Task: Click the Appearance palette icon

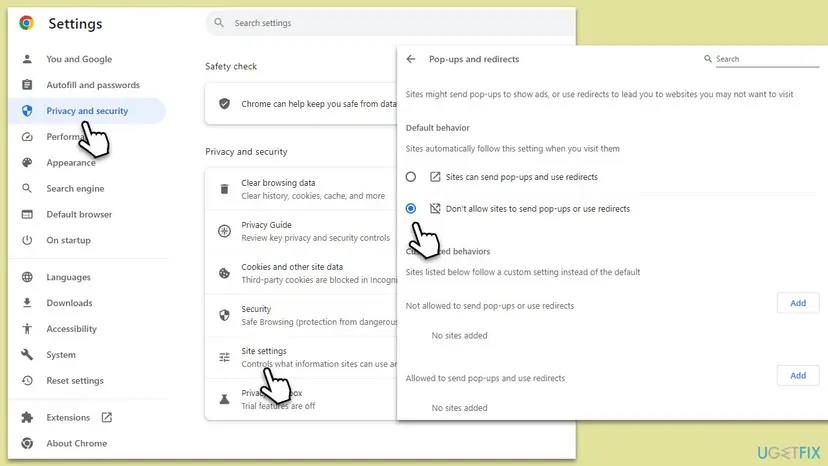Action: pyautogui.click(x=27, y=163)
